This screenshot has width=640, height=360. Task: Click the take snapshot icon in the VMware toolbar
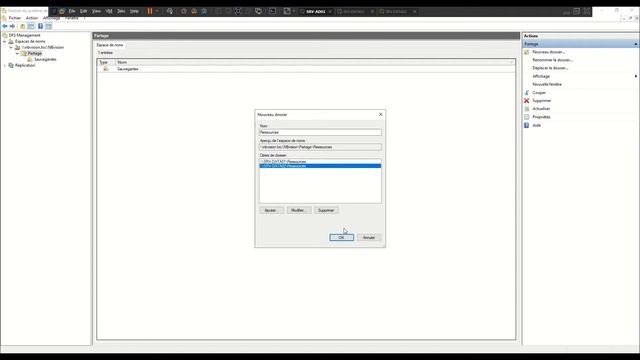tap(184, 11)
